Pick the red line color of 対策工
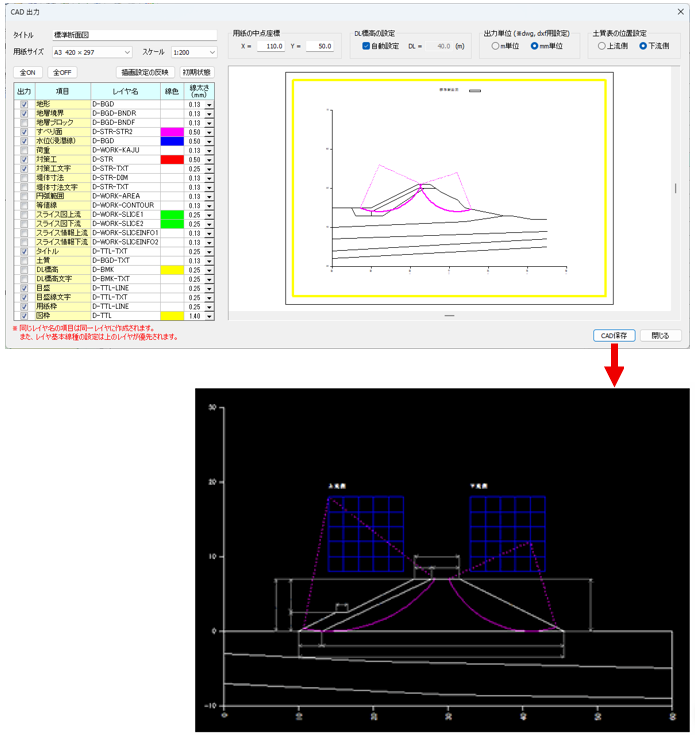695x735 pixels. click(x=172, y=159)
